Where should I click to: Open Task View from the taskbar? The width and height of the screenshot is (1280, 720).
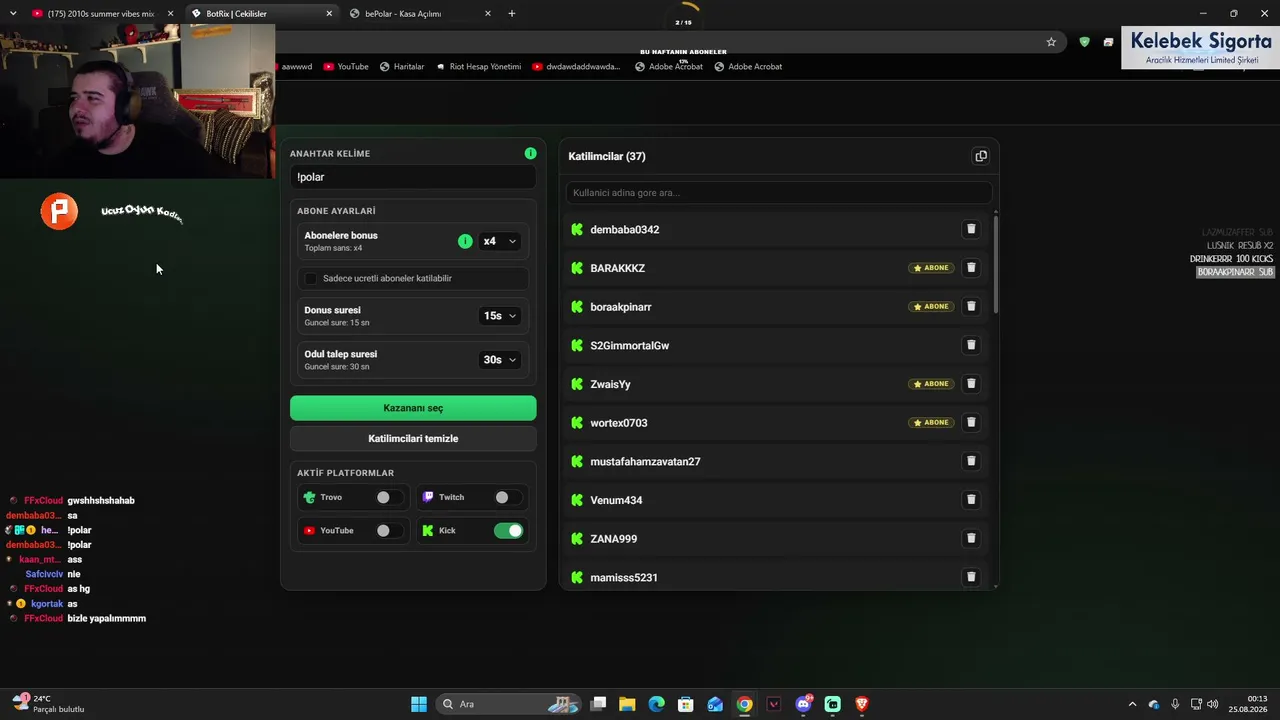point(598,704)
